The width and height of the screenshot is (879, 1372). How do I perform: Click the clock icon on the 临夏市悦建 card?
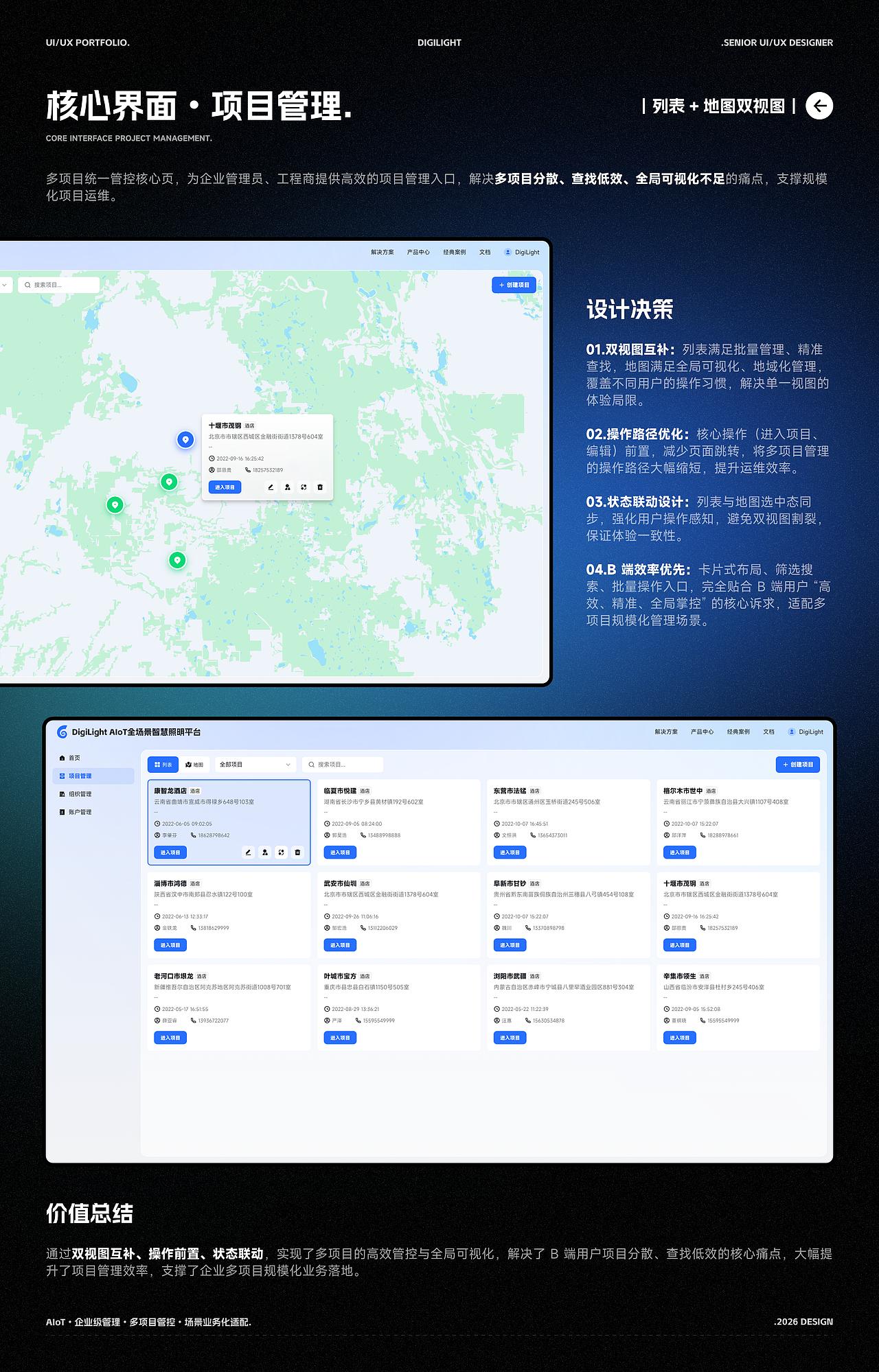(327, 824)
